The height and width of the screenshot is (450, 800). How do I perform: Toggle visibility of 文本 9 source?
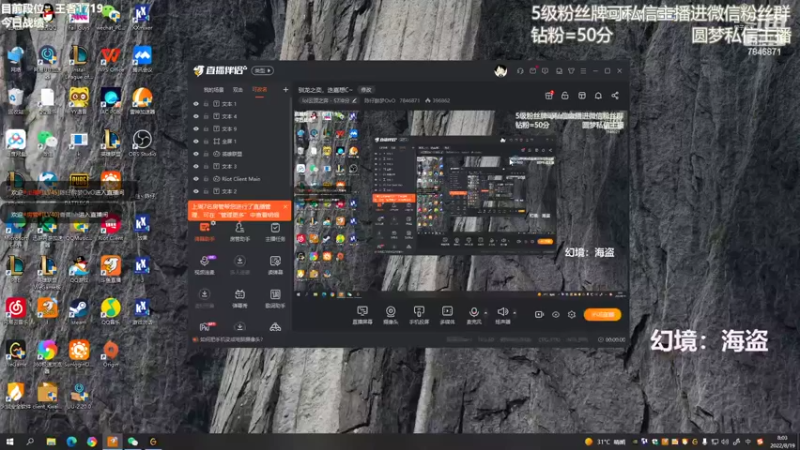click(x=196, y=129)
